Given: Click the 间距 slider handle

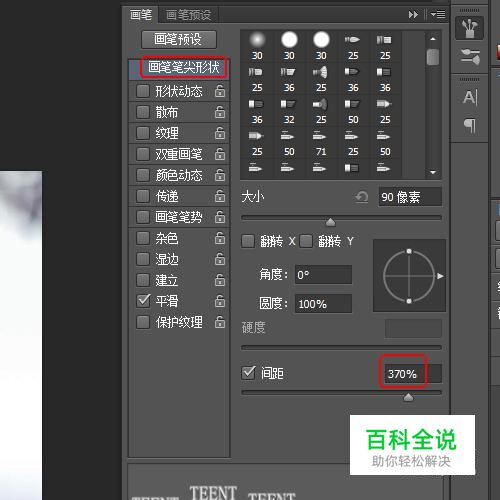Looking at the screenshot, I should pos(408,397).
